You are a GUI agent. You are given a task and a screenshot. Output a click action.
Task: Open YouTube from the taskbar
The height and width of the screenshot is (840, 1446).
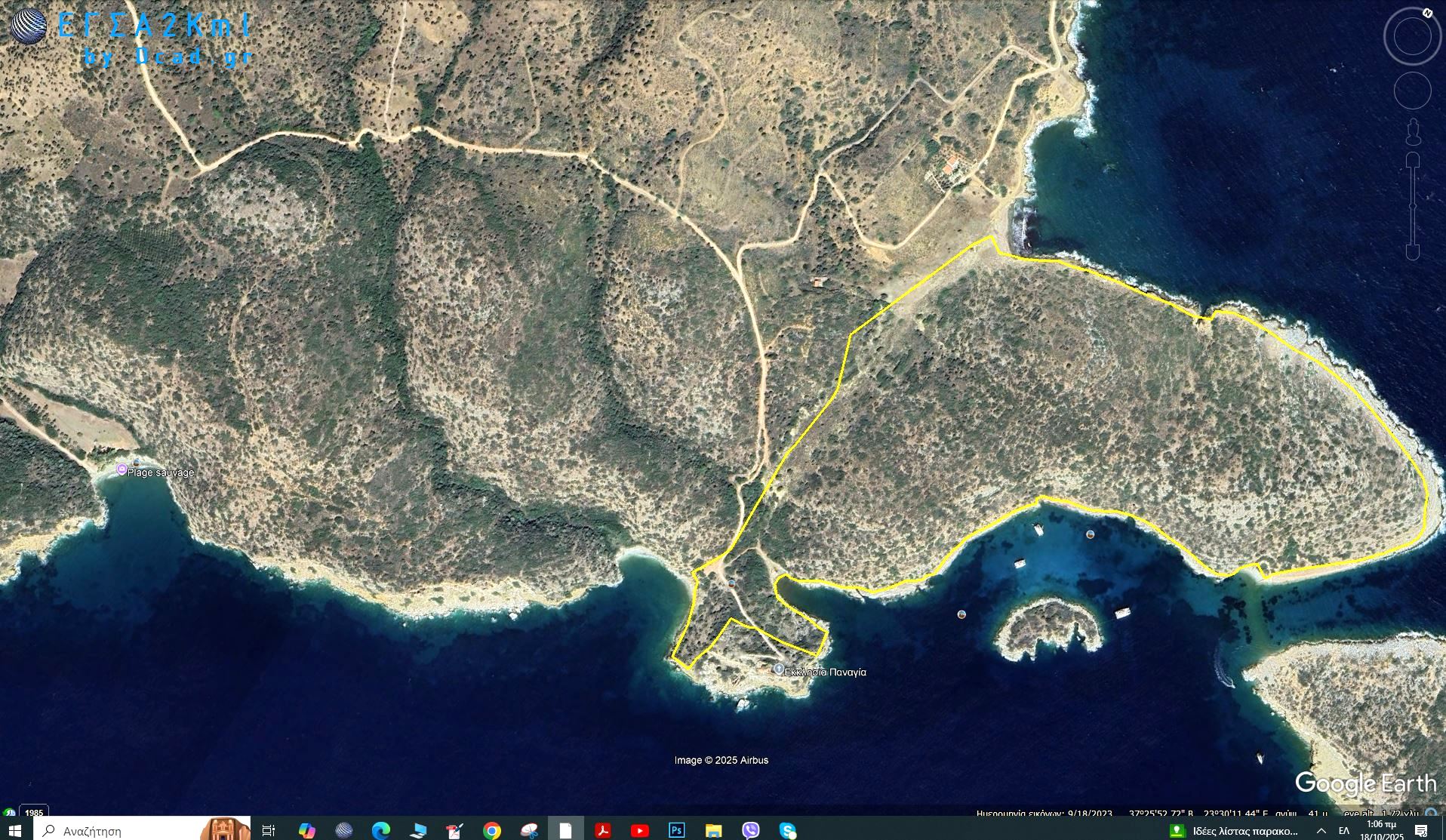tap(639, 830)
